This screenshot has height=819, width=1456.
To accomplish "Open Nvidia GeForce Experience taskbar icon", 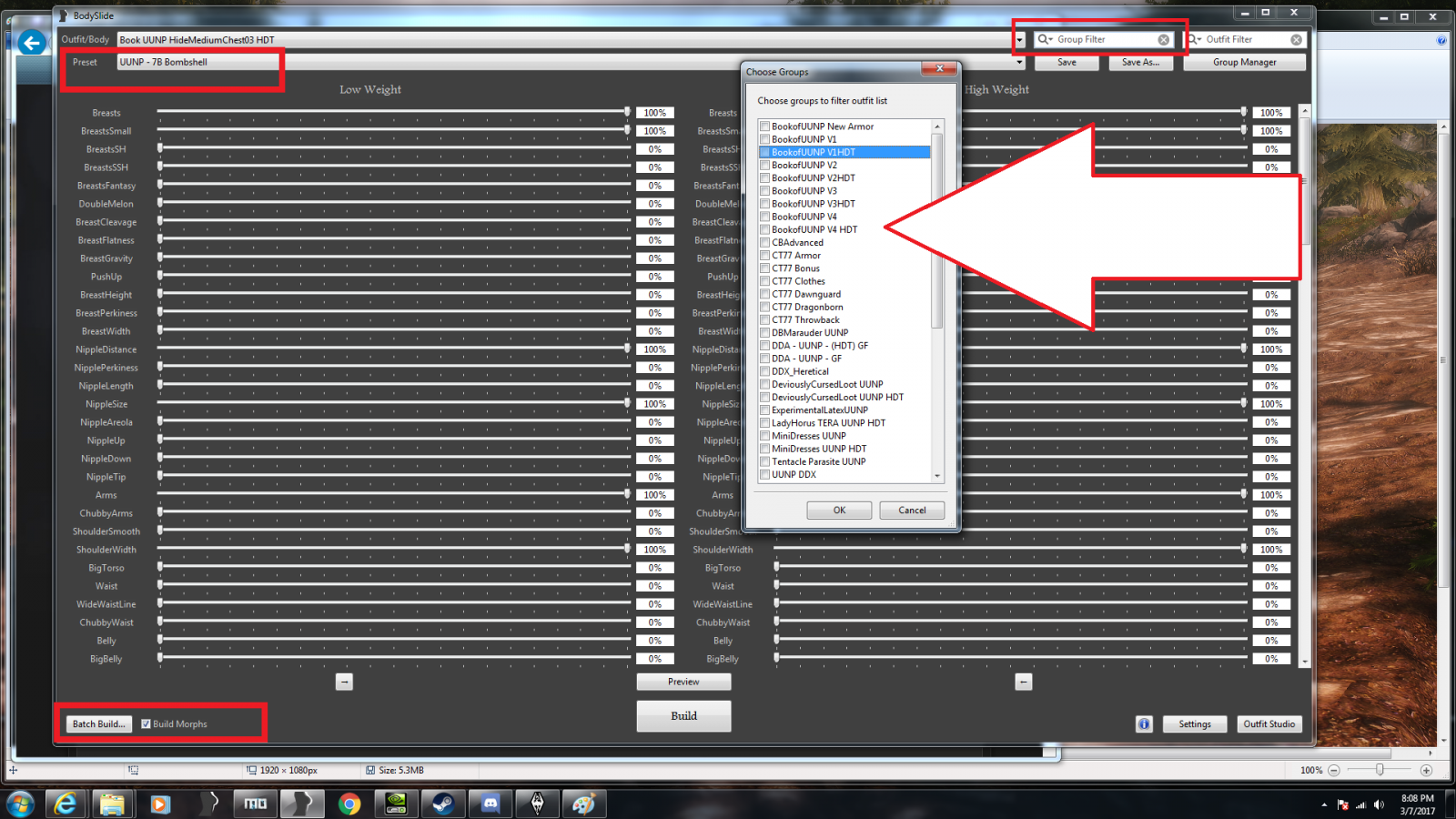I will (x=397, y=804).
